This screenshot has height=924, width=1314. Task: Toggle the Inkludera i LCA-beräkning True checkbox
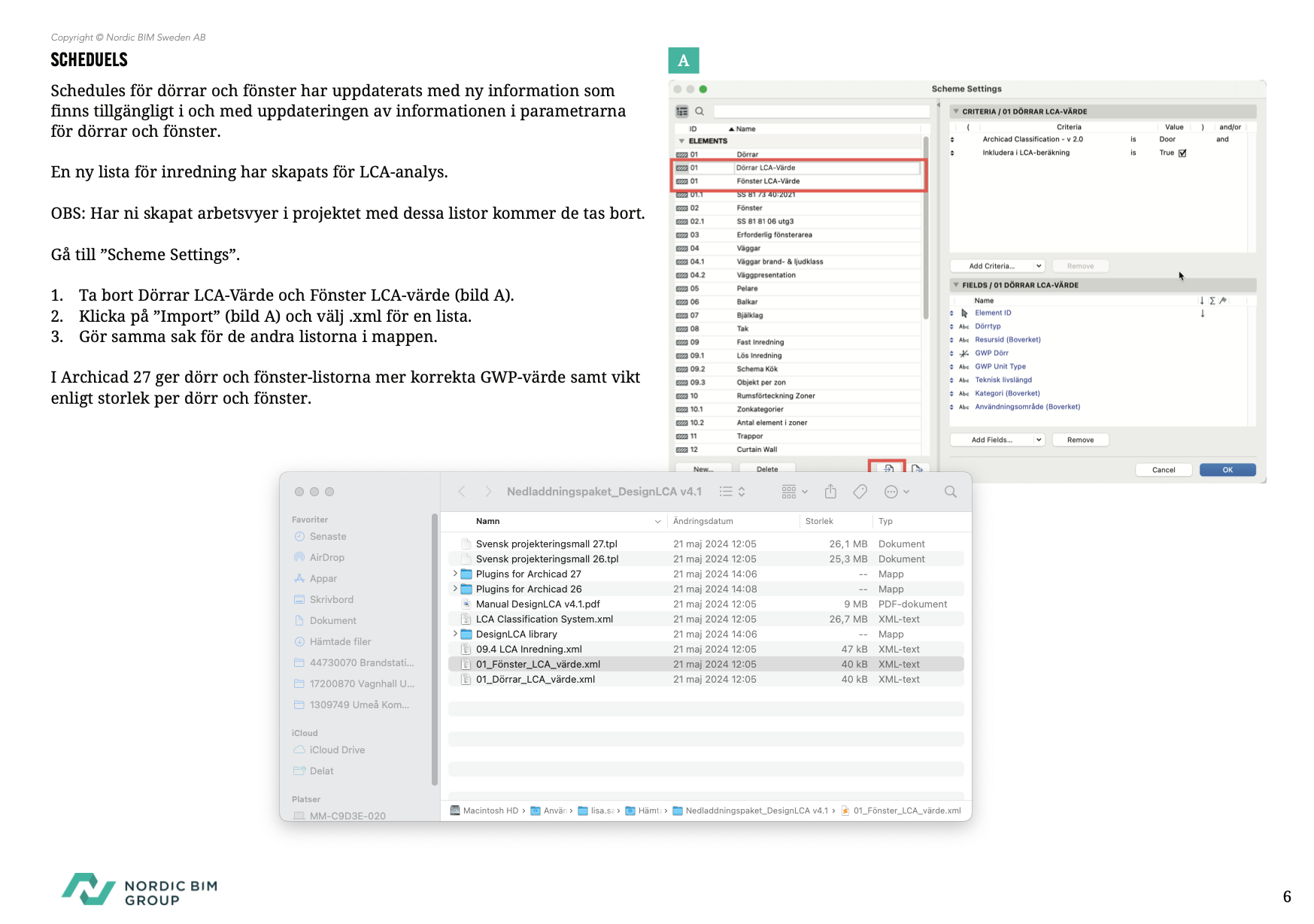pyautogui.click(x=1182, y=153)
